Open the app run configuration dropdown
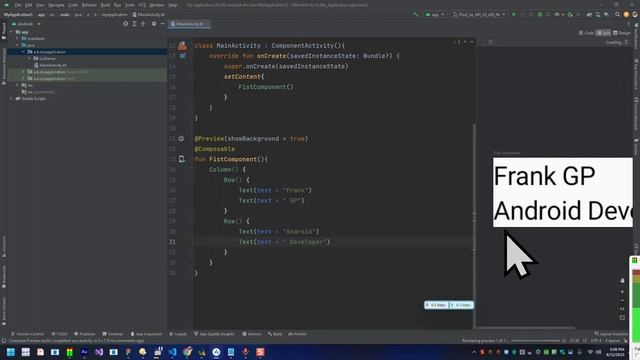640x360 pixels. click(435, 14)
